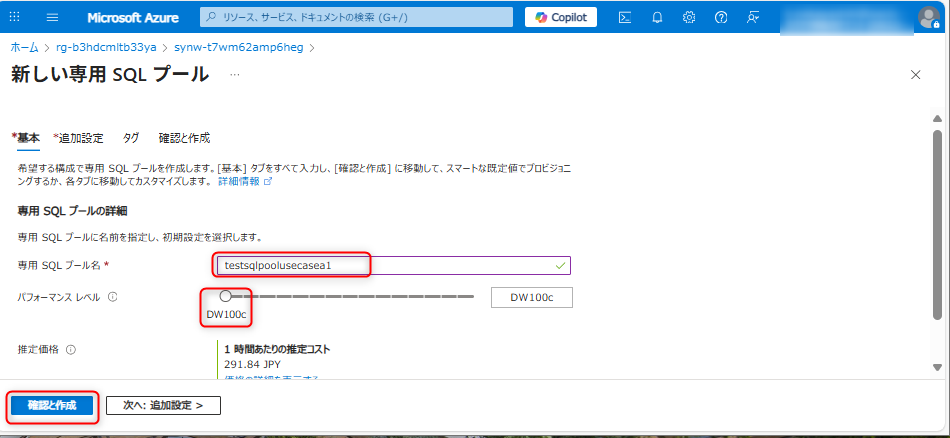This screenshot has width=950, height=438.
Task: Click the feedback icon in header
Action: click(x=753, y=17)
